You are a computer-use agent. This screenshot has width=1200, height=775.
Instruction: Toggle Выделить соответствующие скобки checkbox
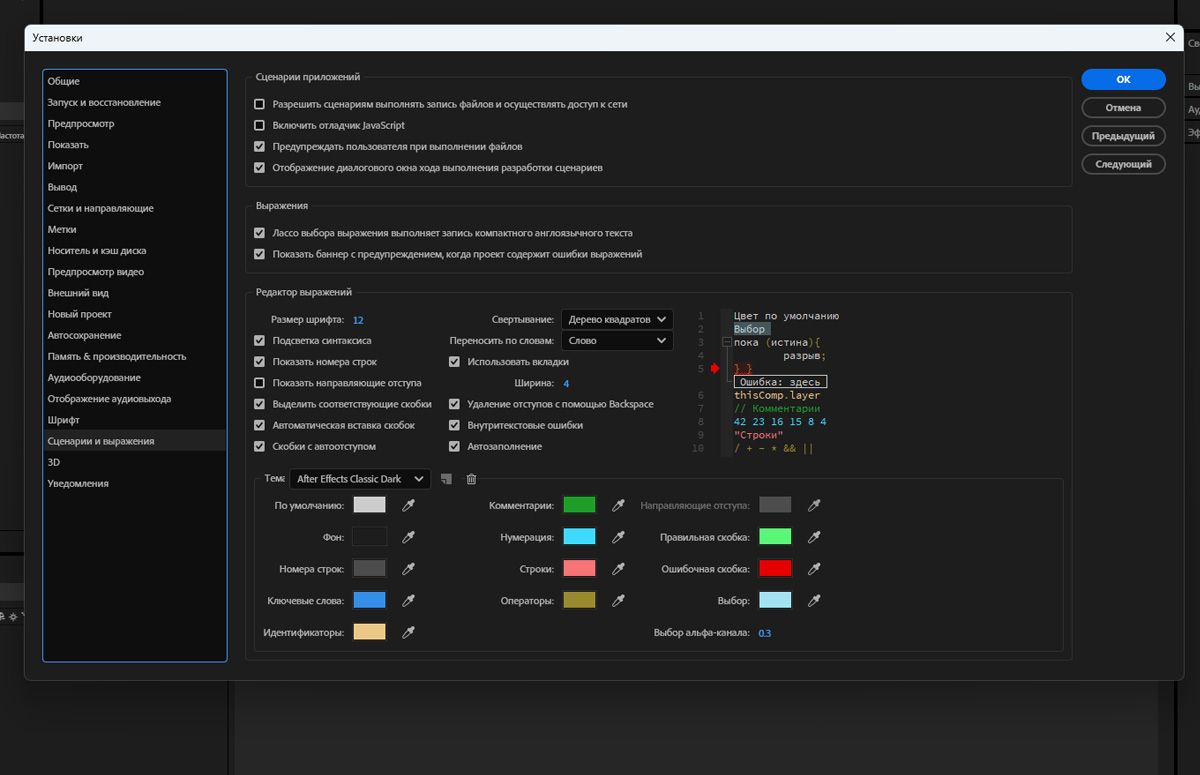point(260,404)
